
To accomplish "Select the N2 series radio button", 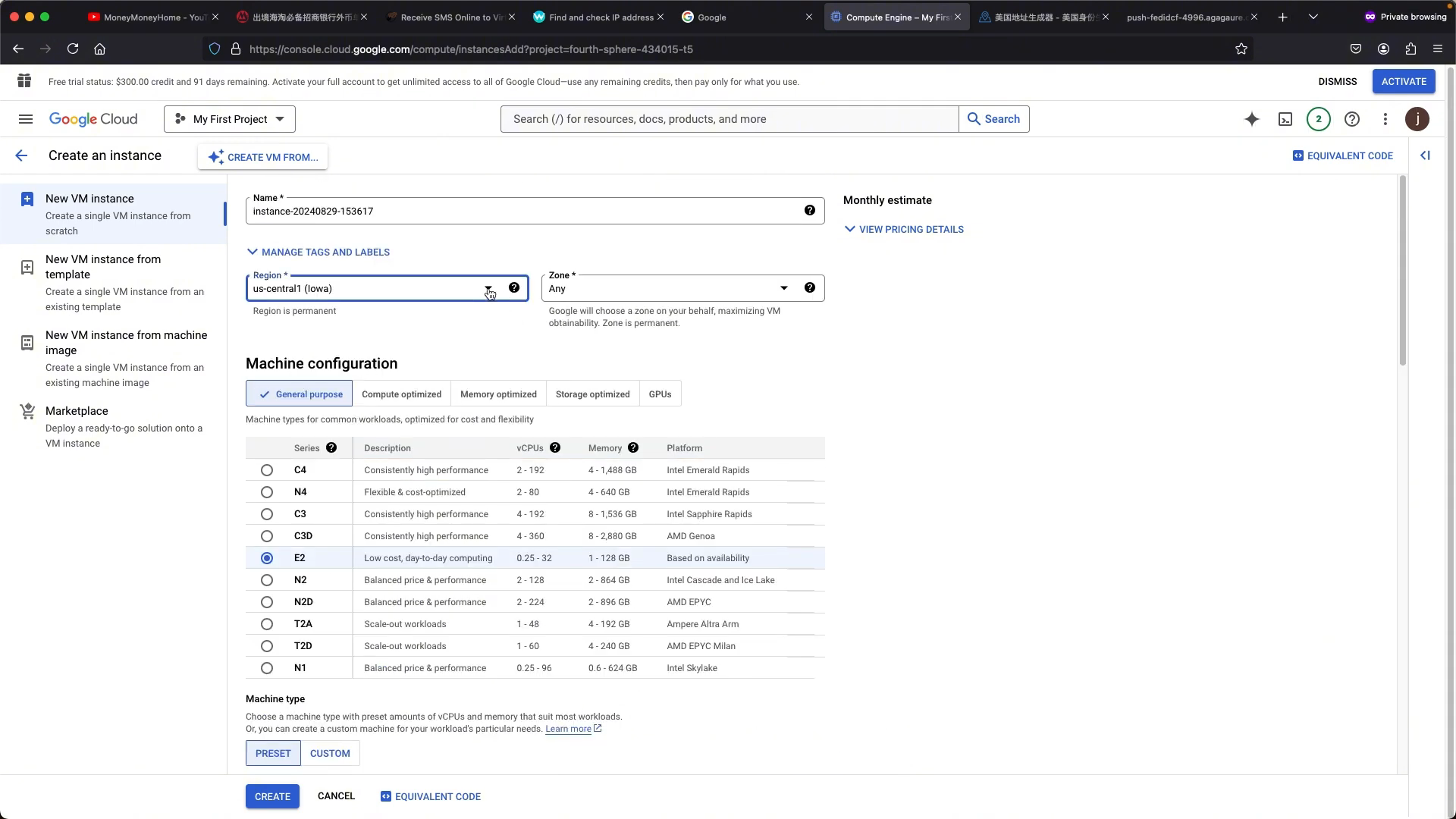I will point(267,580).
